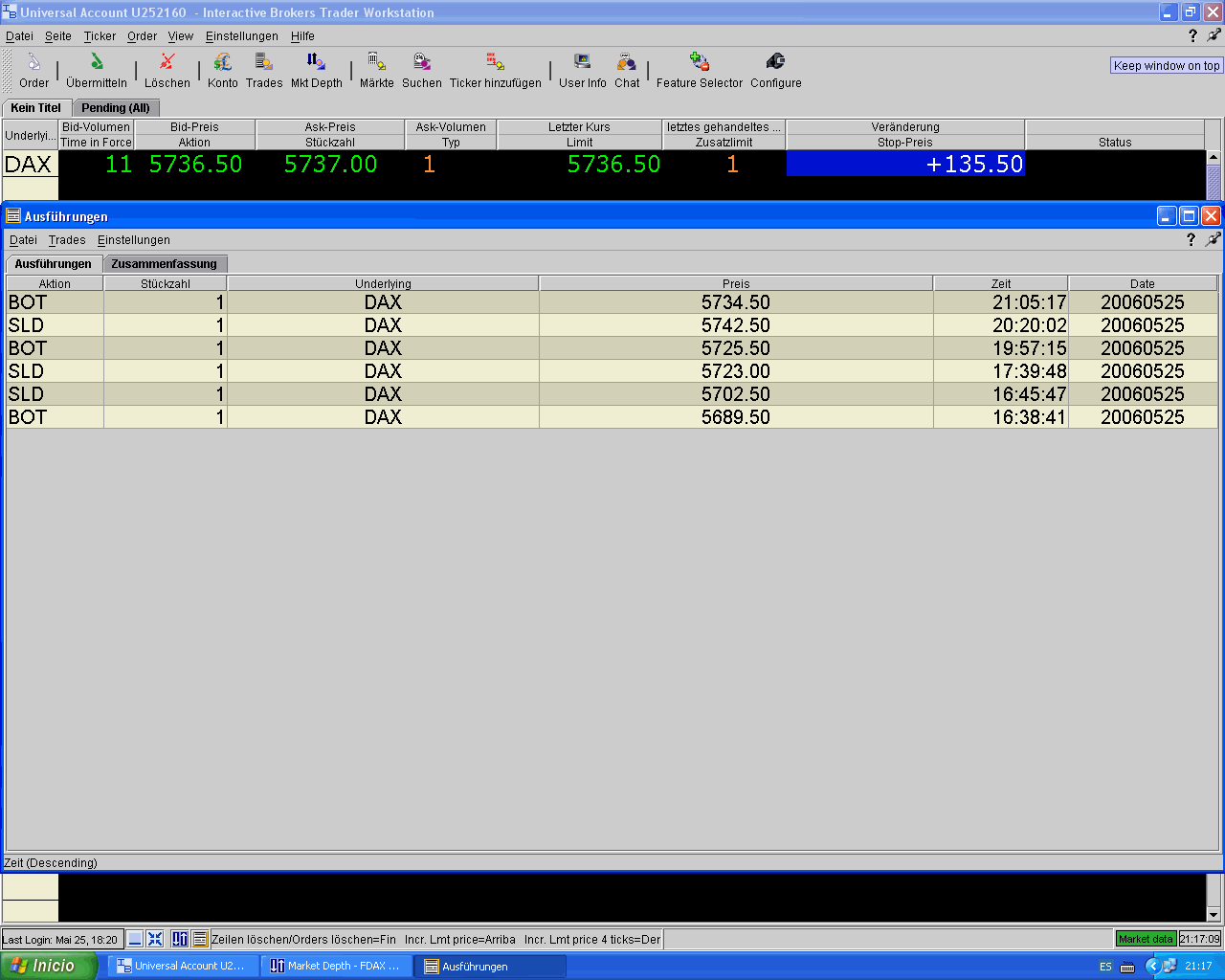Switch to Market Depth - FDAX taskbar window
Image resolution: width=1225 pixels, height=980 pixels.
(335, 967)
